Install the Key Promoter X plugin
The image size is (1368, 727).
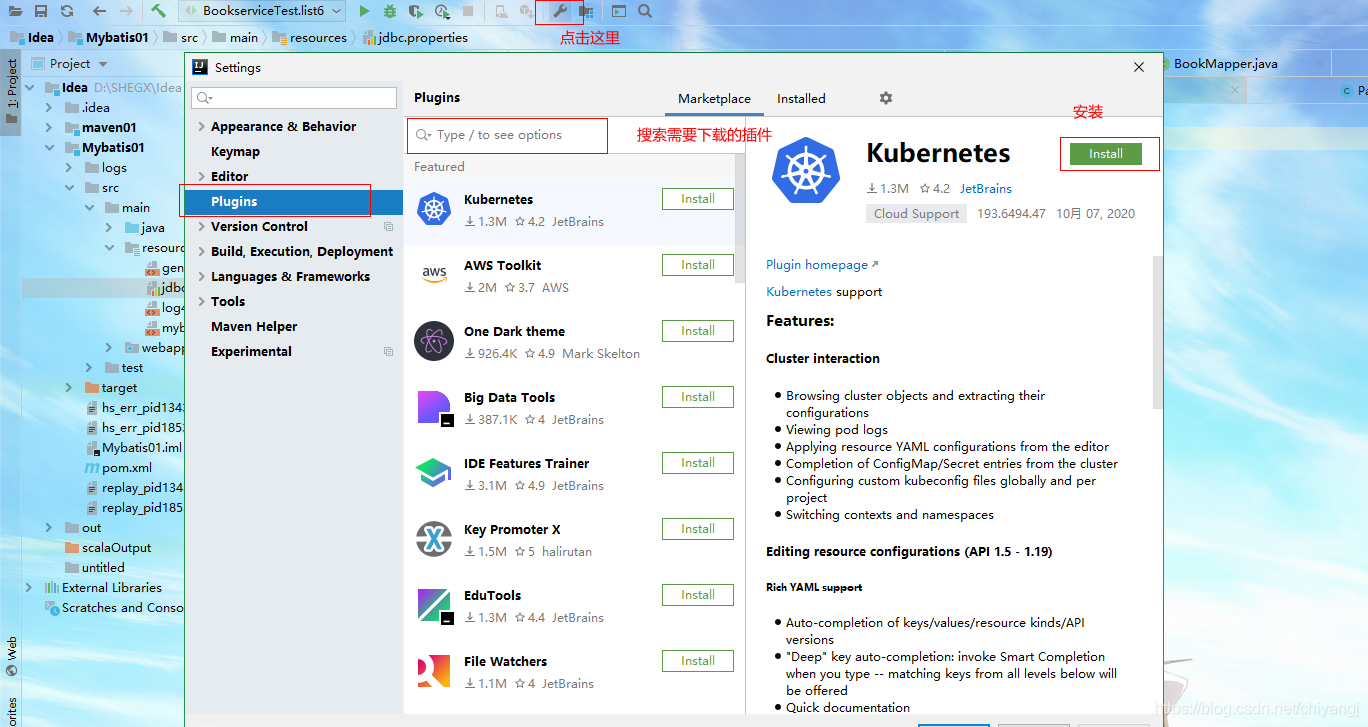(698, 529)
